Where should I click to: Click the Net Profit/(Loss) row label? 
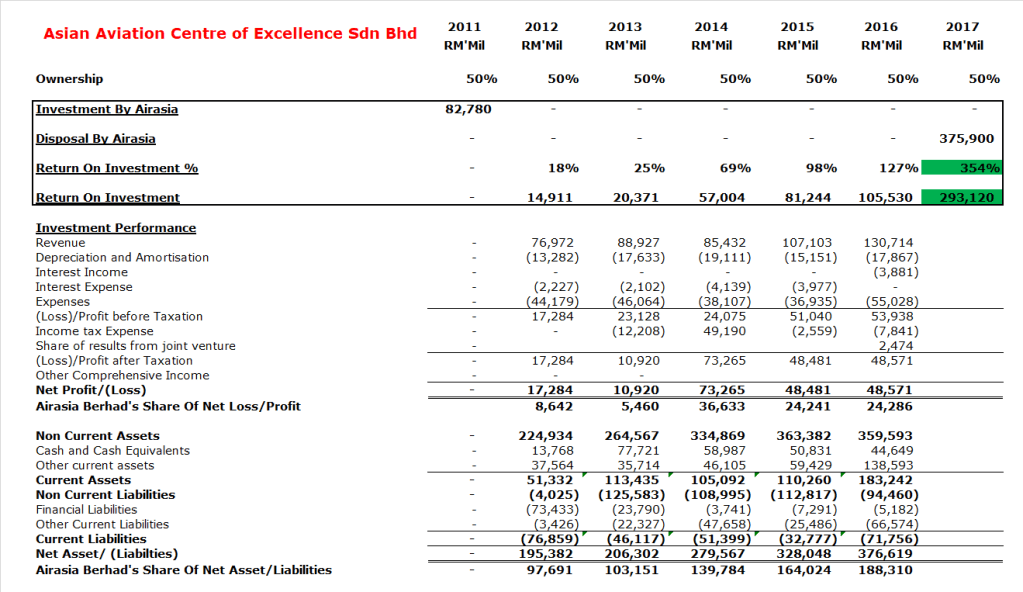(x=91, y=390)
